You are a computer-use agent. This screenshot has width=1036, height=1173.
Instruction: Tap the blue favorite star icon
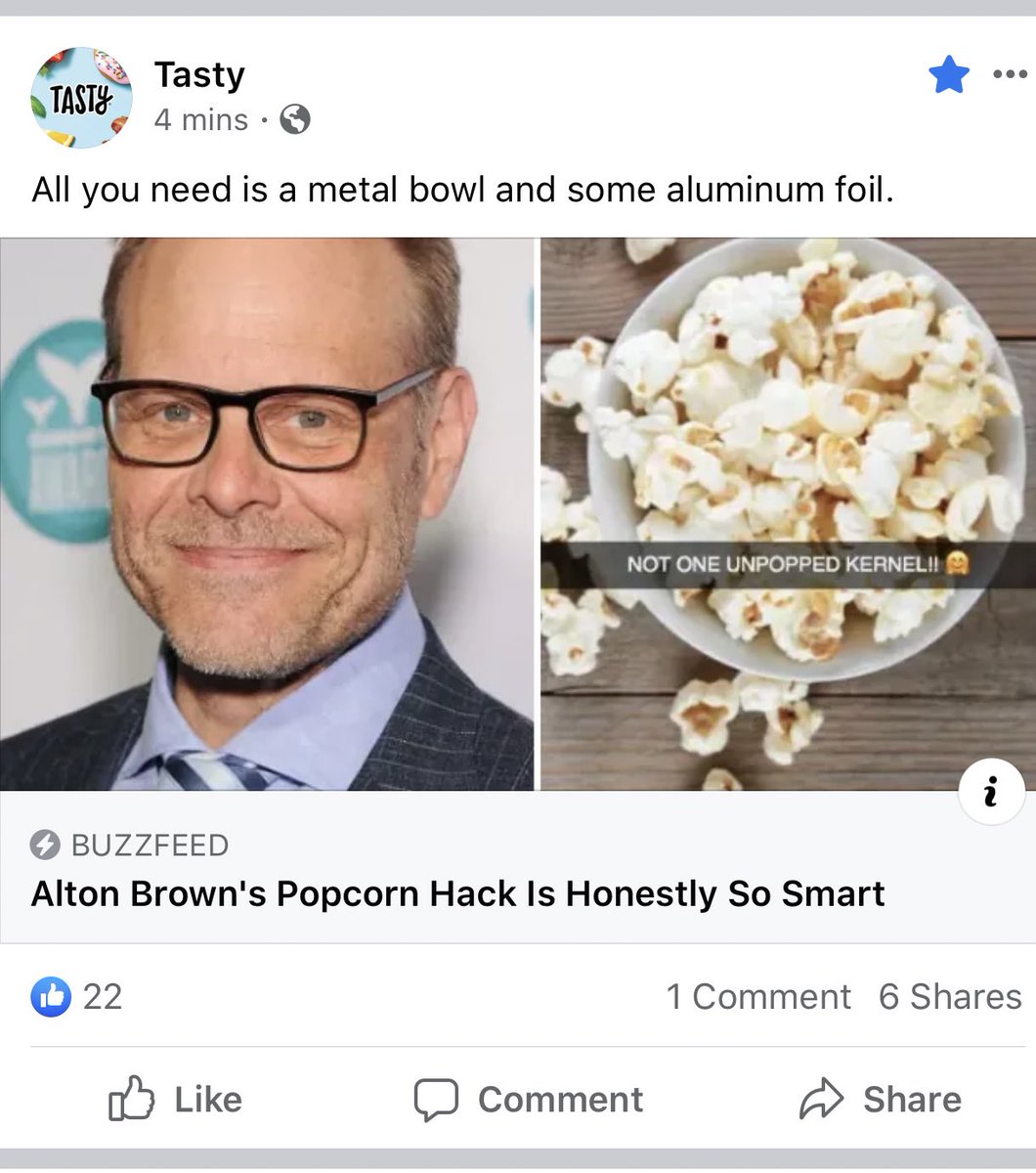click(948, 75)
